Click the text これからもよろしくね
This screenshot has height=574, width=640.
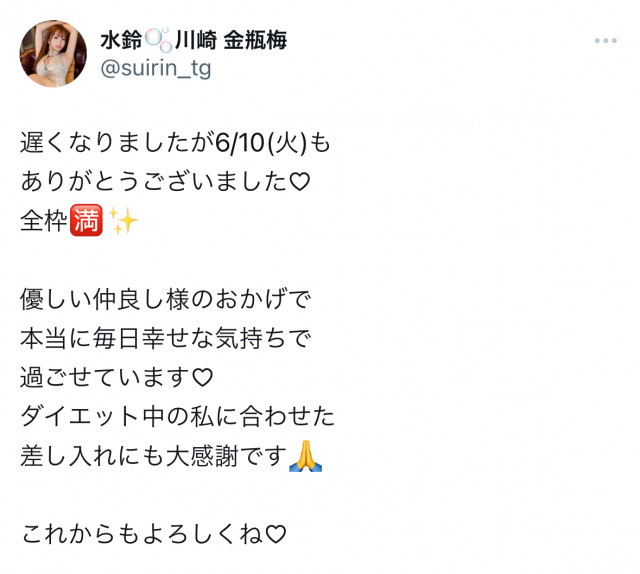click(x=142, y=534)
